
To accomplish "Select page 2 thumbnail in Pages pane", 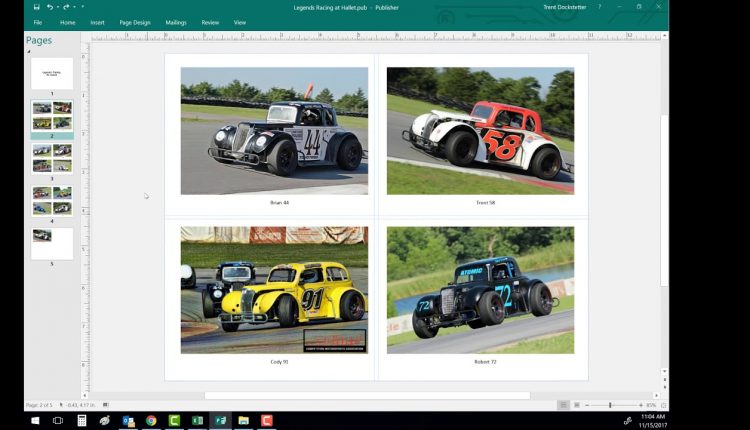I will coord(52,115).
